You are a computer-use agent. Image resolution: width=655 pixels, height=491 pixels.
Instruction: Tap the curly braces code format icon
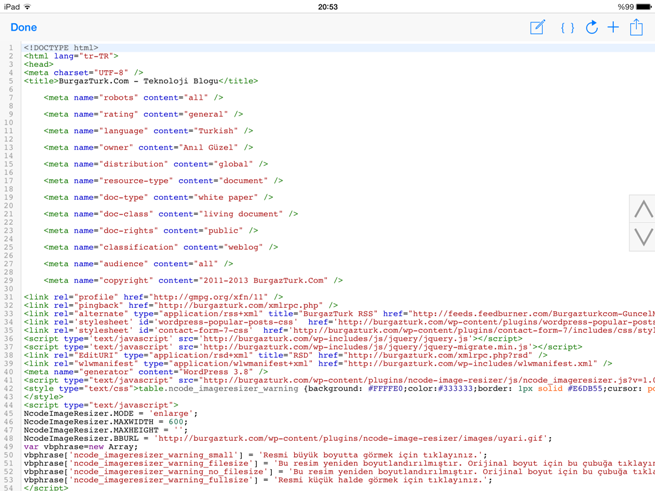tap(567, 28)
